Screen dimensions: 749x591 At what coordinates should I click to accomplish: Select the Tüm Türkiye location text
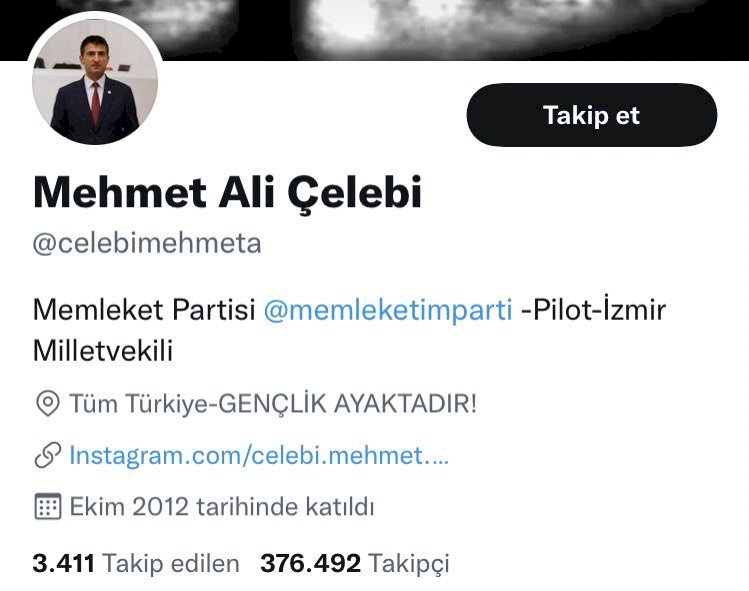[x=140, y=404]
